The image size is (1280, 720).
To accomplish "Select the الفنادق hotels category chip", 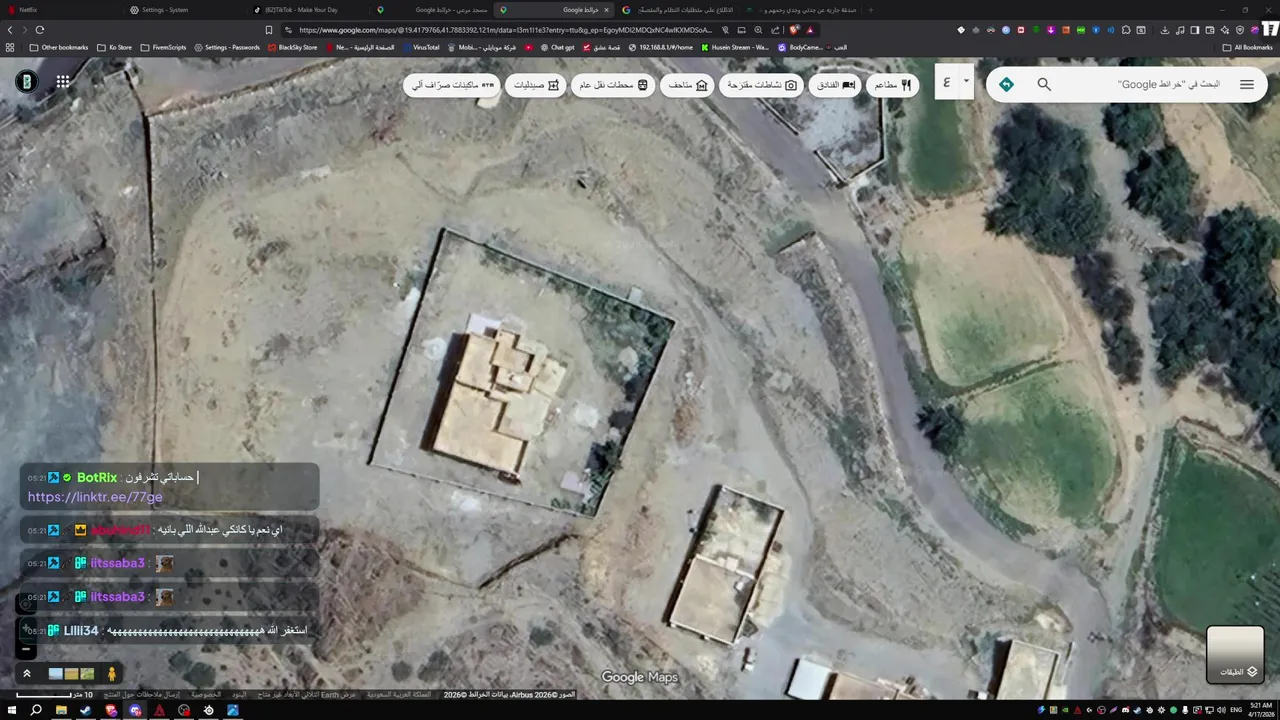I will pos(836,85).
